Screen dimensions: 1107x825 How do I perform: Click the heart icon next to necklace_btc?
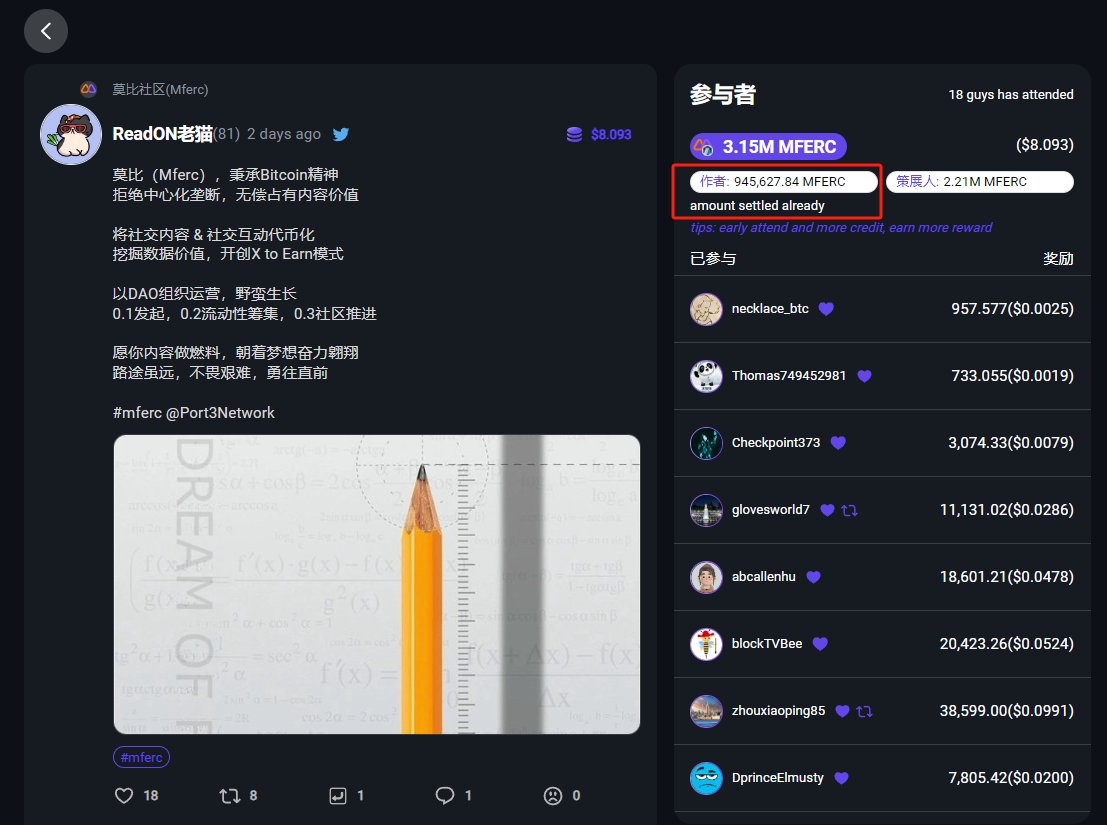[826, 308]
